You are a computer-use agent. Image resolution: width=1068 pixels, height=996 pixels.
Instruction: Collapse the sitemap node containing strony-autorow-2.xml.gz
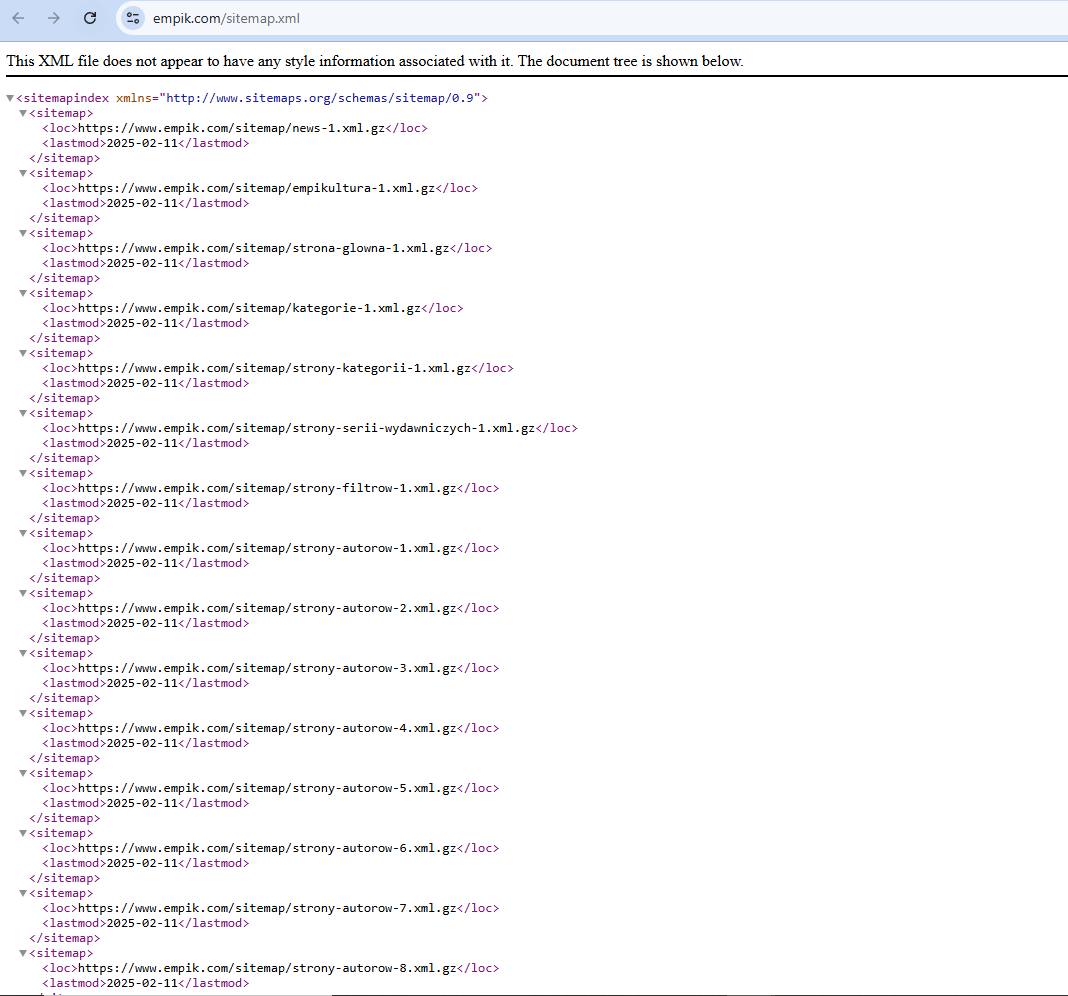23,593
